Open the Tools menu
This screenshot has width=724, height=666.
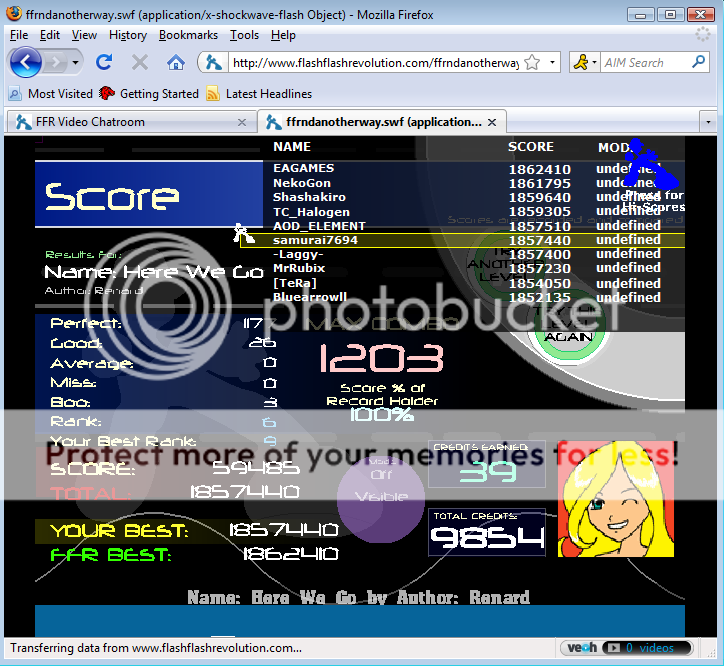(x=244, y=35)
